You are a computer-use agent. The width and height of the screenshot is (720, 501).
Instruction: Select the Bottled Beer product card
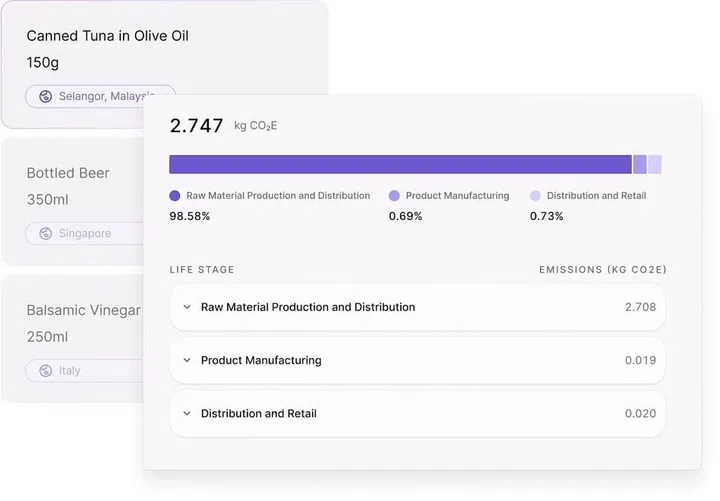click(73, 201)
